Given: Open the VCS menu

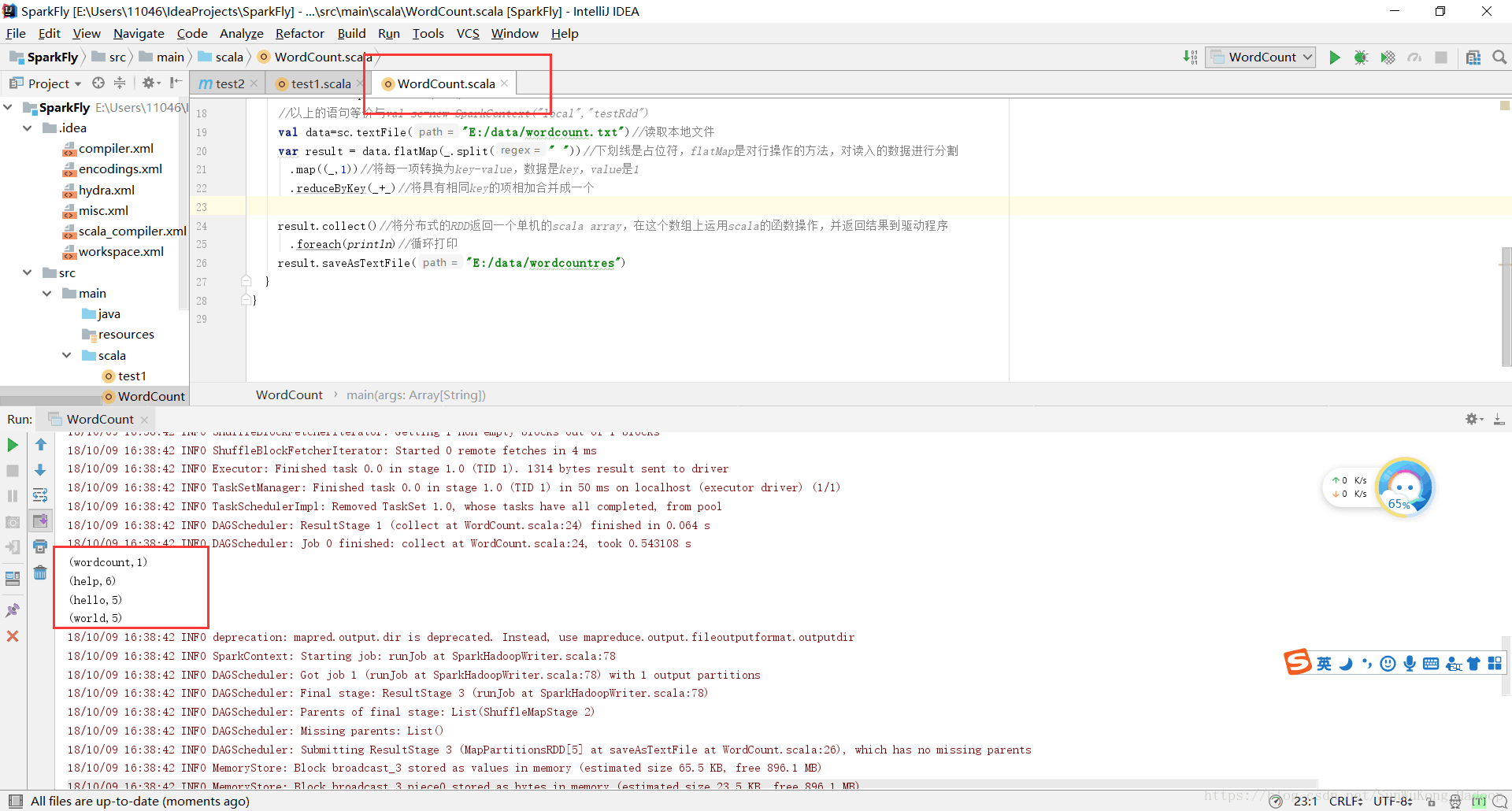Looking at the screenshot, I should [x=468, y=33].
